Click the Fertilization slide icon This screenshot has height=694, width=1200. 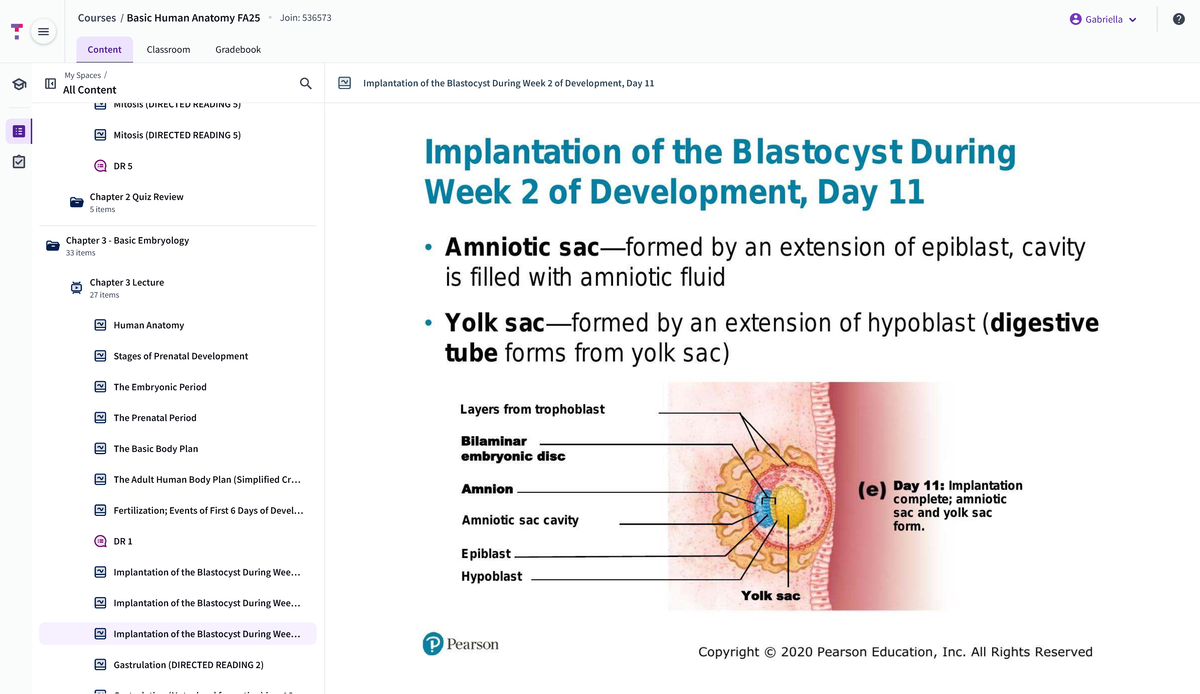pos(100,510)
